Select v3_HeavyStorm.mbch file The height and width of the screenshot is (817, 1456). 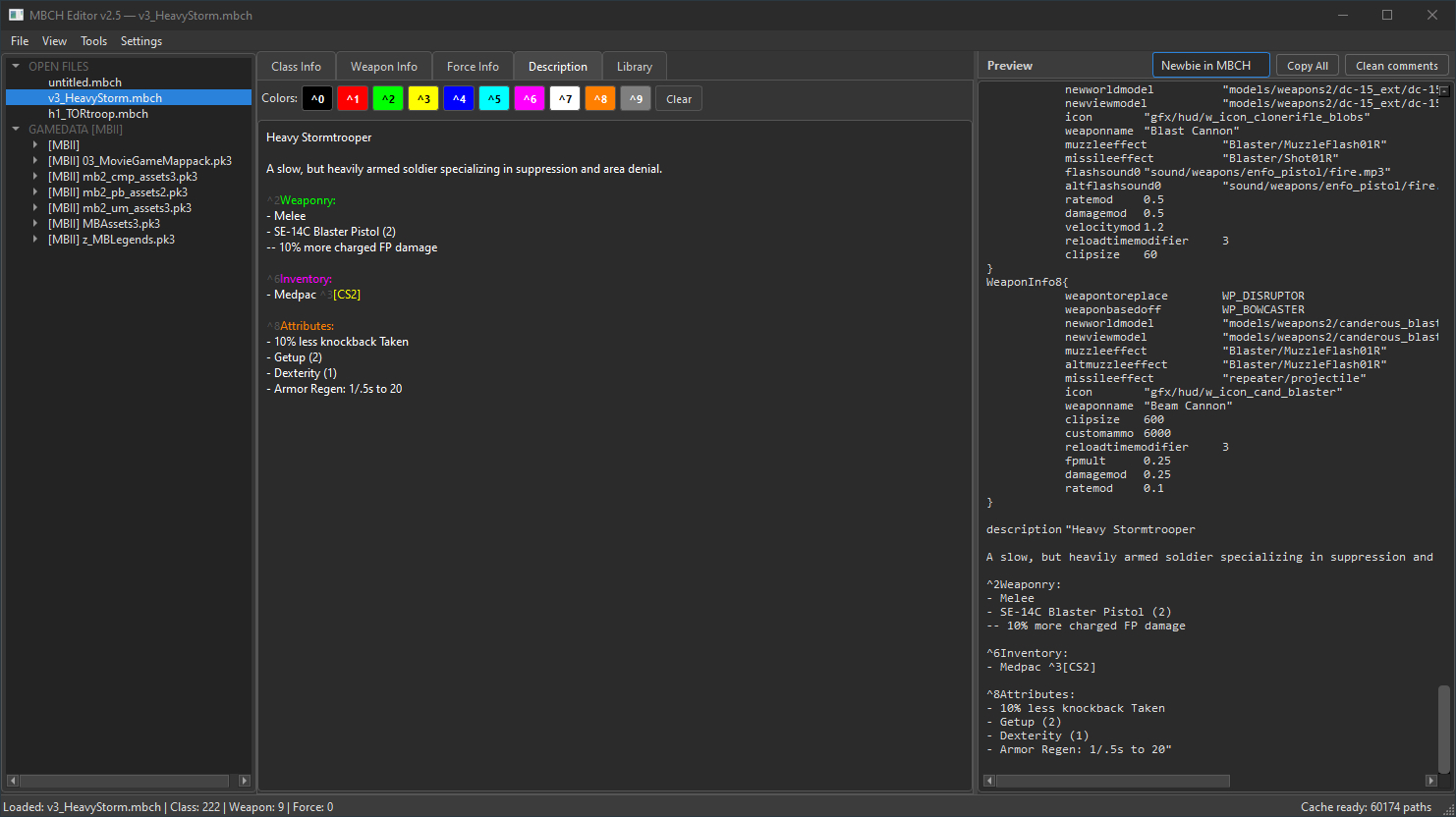coord(129,98)
